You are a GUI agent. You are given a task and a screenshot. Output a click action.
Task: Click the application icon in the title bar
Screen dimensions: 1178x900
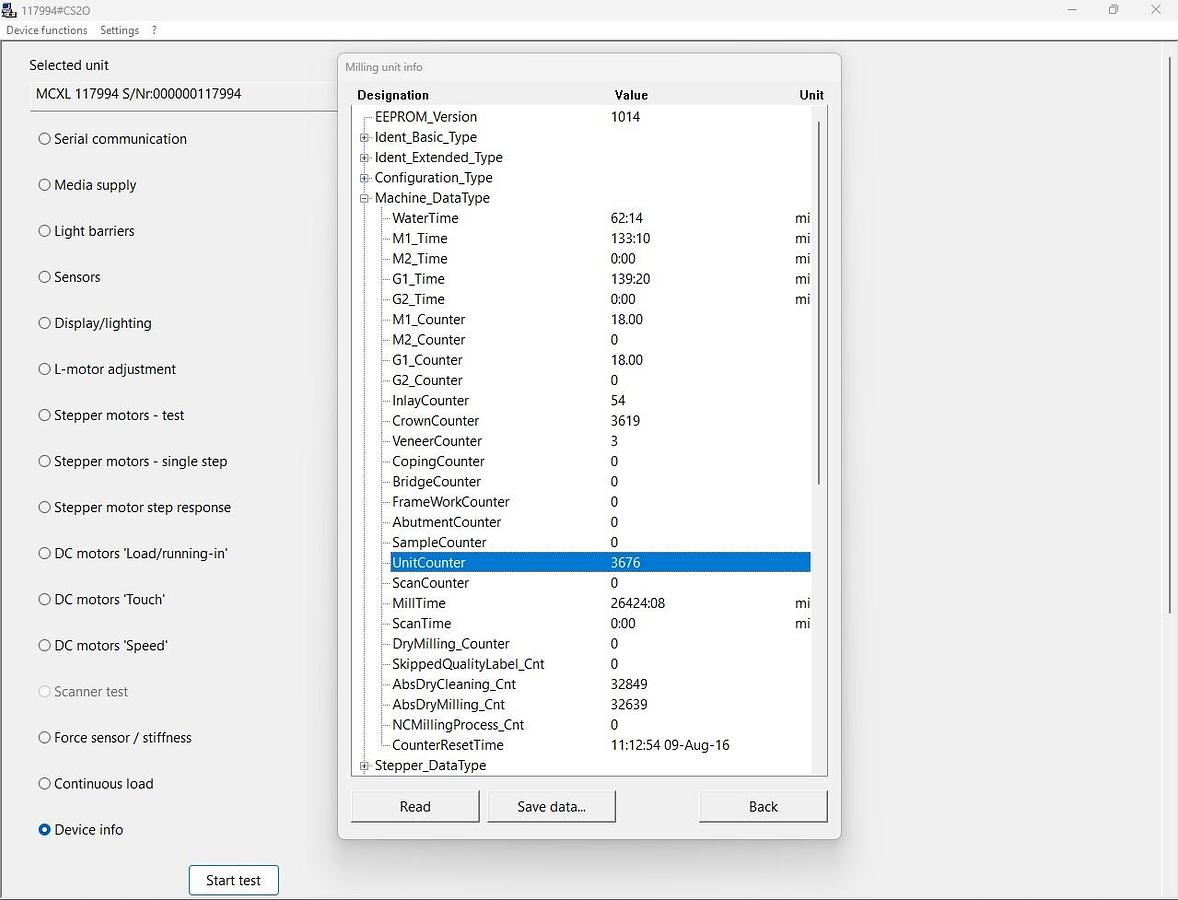(10, 10)
